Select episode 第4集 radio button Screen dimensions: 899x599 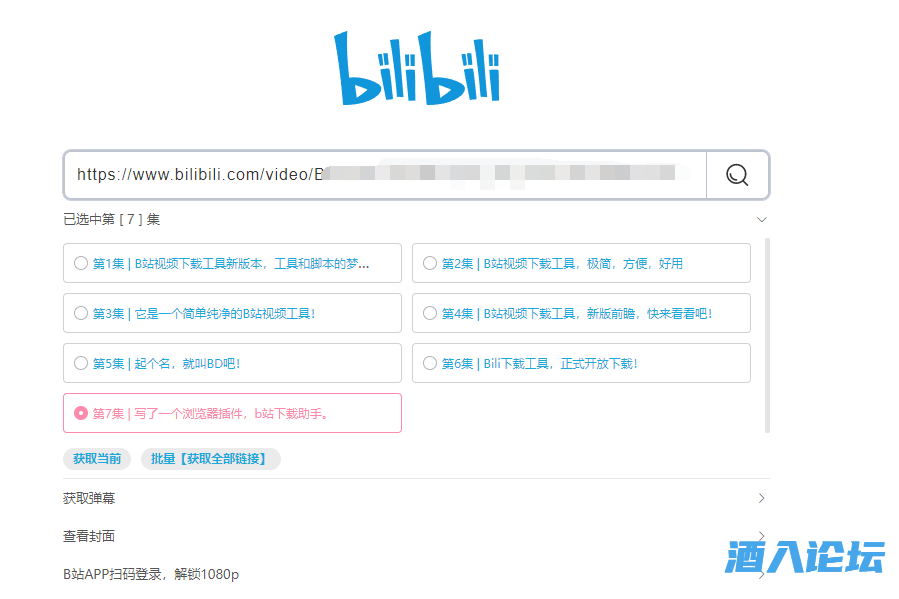(430, 313)
